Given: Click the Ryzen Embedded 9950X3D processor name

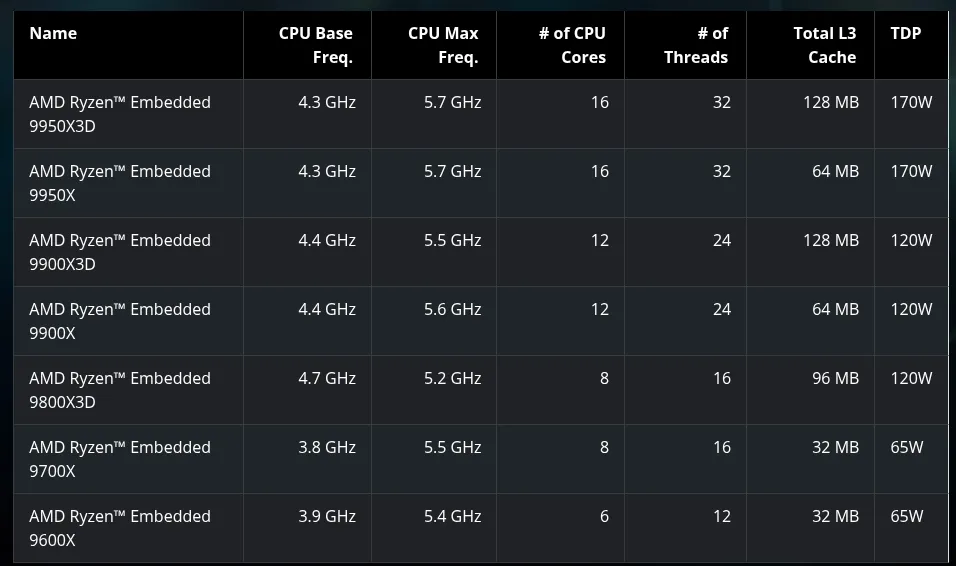Looking at the screenshot, I should 120,114.
